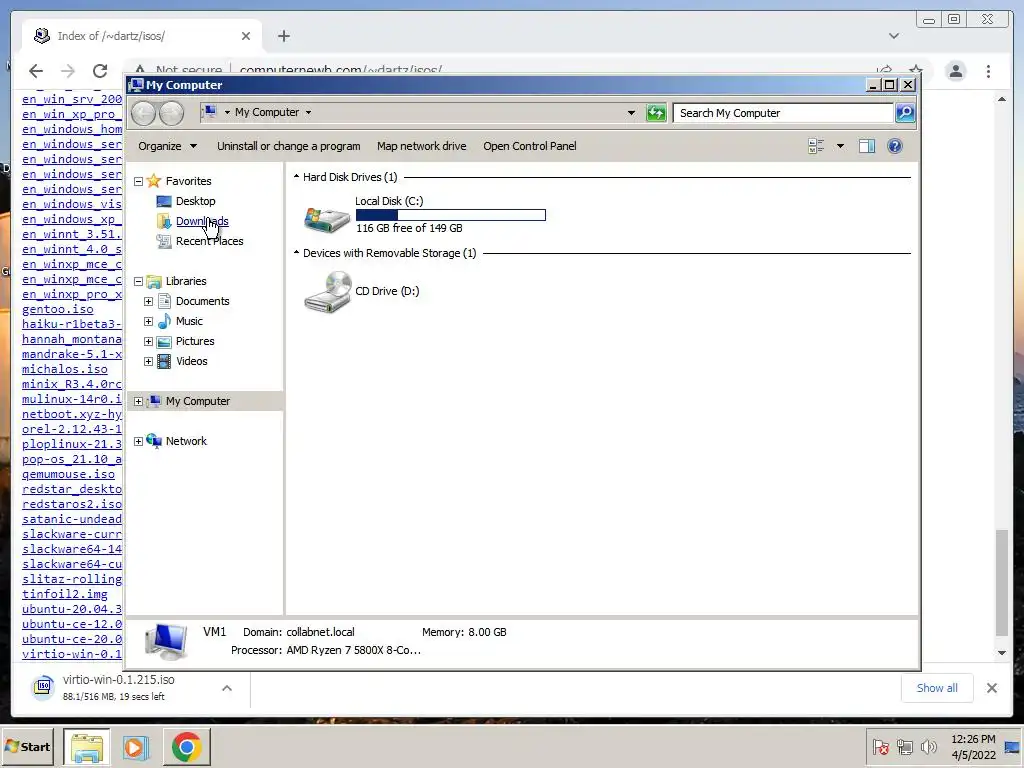Viewport: 1024px width, 768px height.
Task: Open Downloads in Favorites
Action: (x=202, y=221)
